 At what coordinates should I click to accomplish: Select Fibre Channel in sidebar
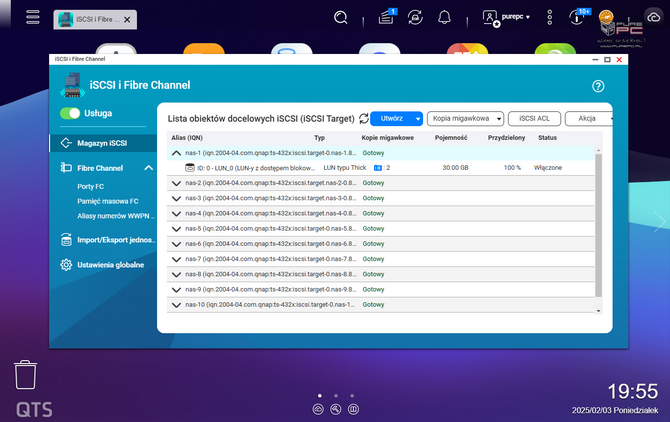(x=100, y=168)
